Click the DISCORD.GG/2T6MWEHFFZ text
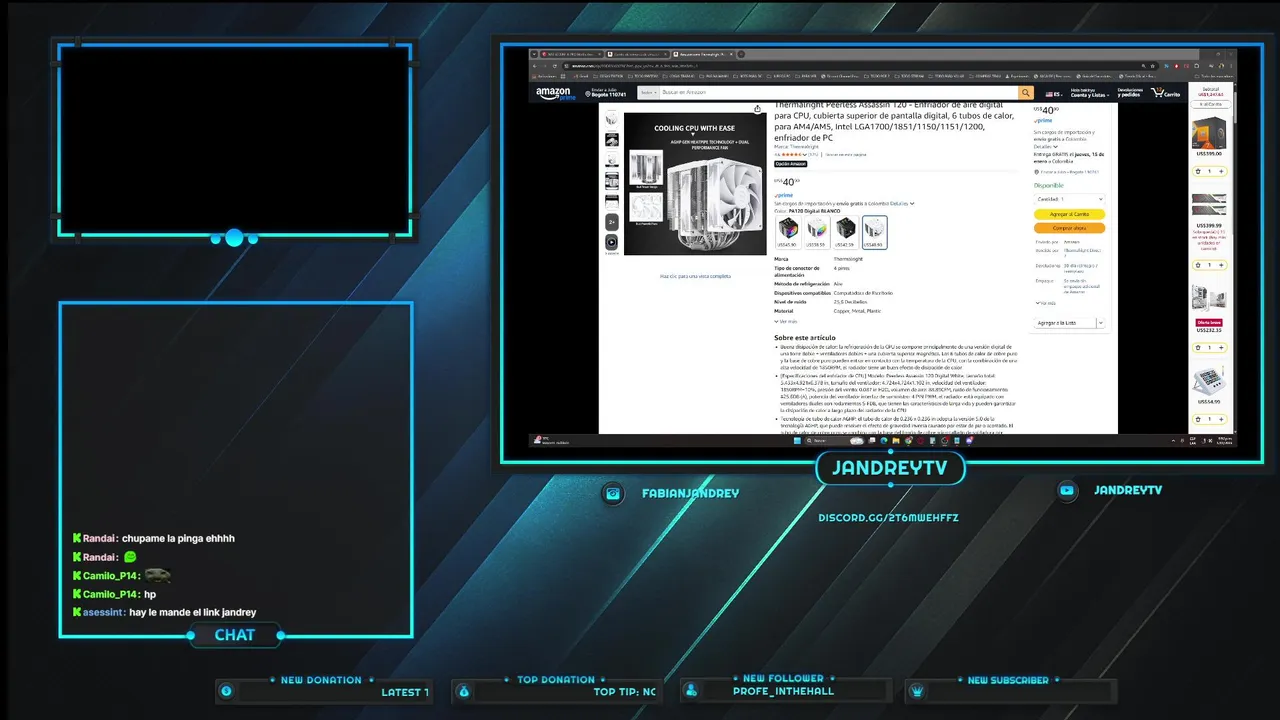 (x=888, y=518)
